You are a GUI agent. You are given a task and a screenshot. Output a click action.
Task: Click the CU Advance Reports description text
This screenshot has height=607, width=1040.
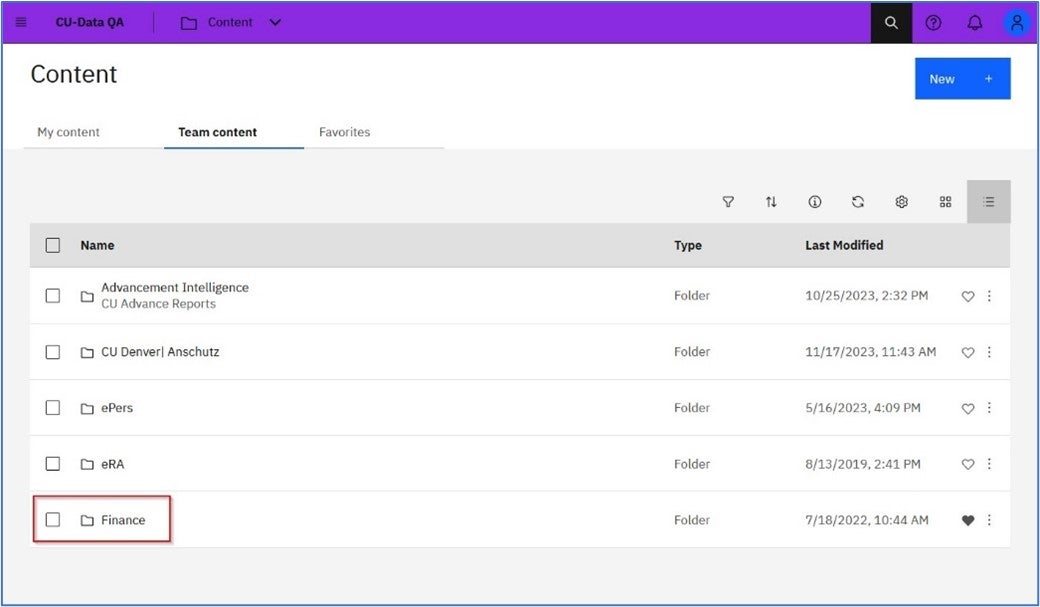(159, 304)
